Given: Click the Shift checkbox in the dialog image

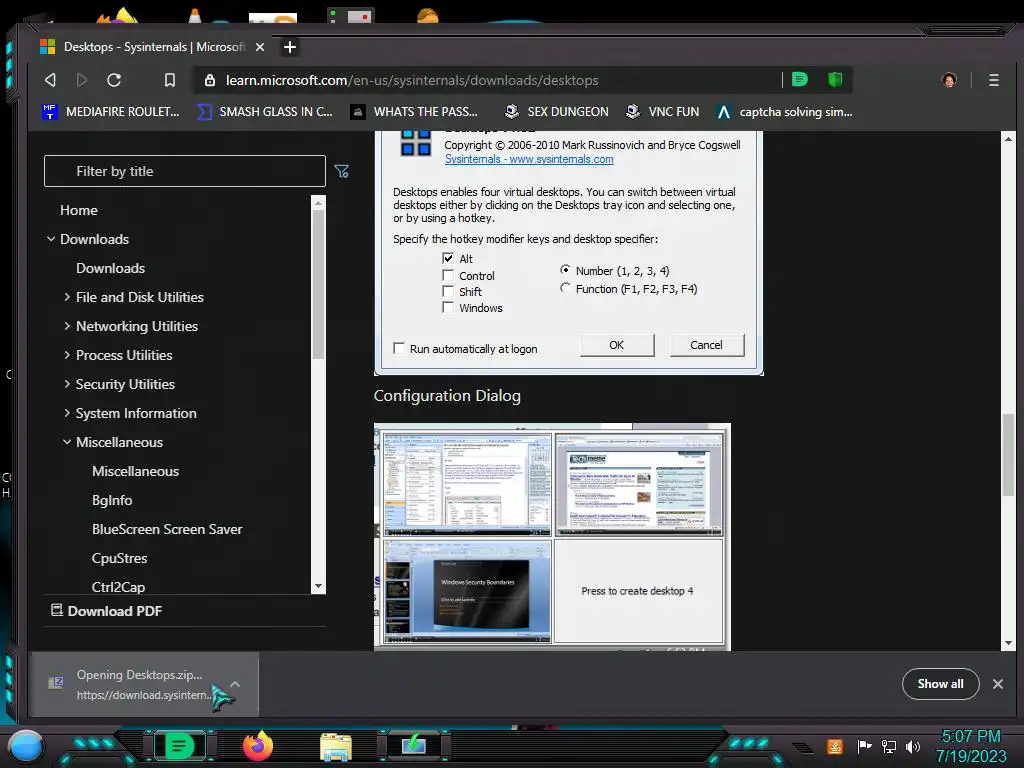Looking at the screenshot, I should coord(448,291).
